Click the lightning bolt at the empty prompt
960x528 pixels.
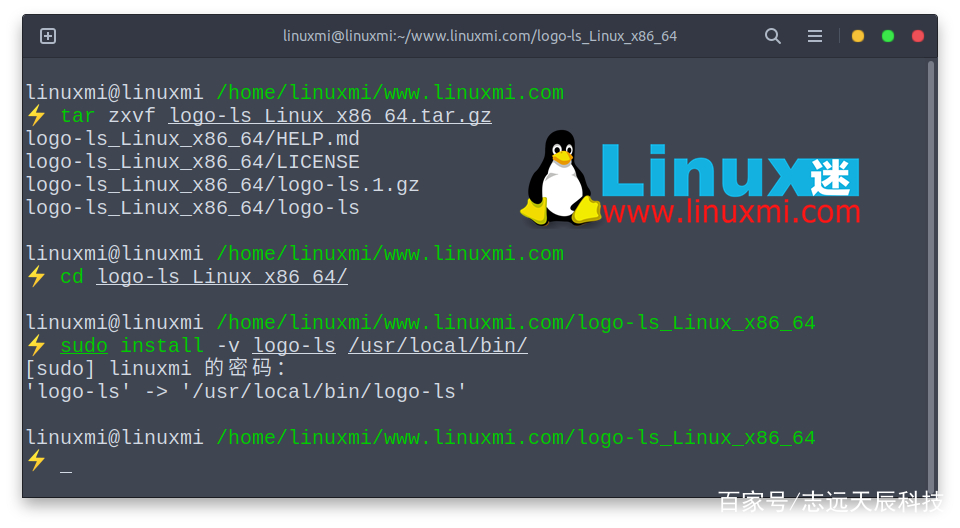[x=37, y=460]
